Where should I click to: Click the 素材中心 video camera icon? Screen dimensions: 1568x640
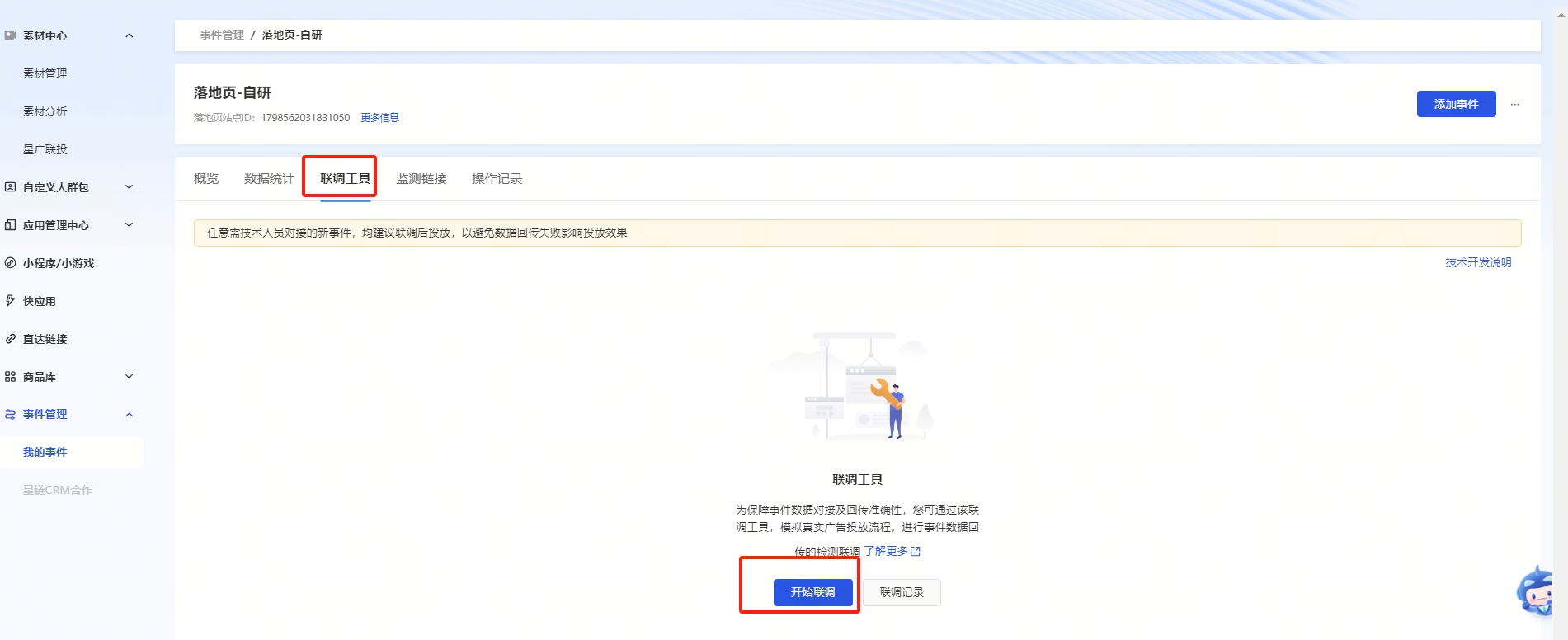pos(11,35)
